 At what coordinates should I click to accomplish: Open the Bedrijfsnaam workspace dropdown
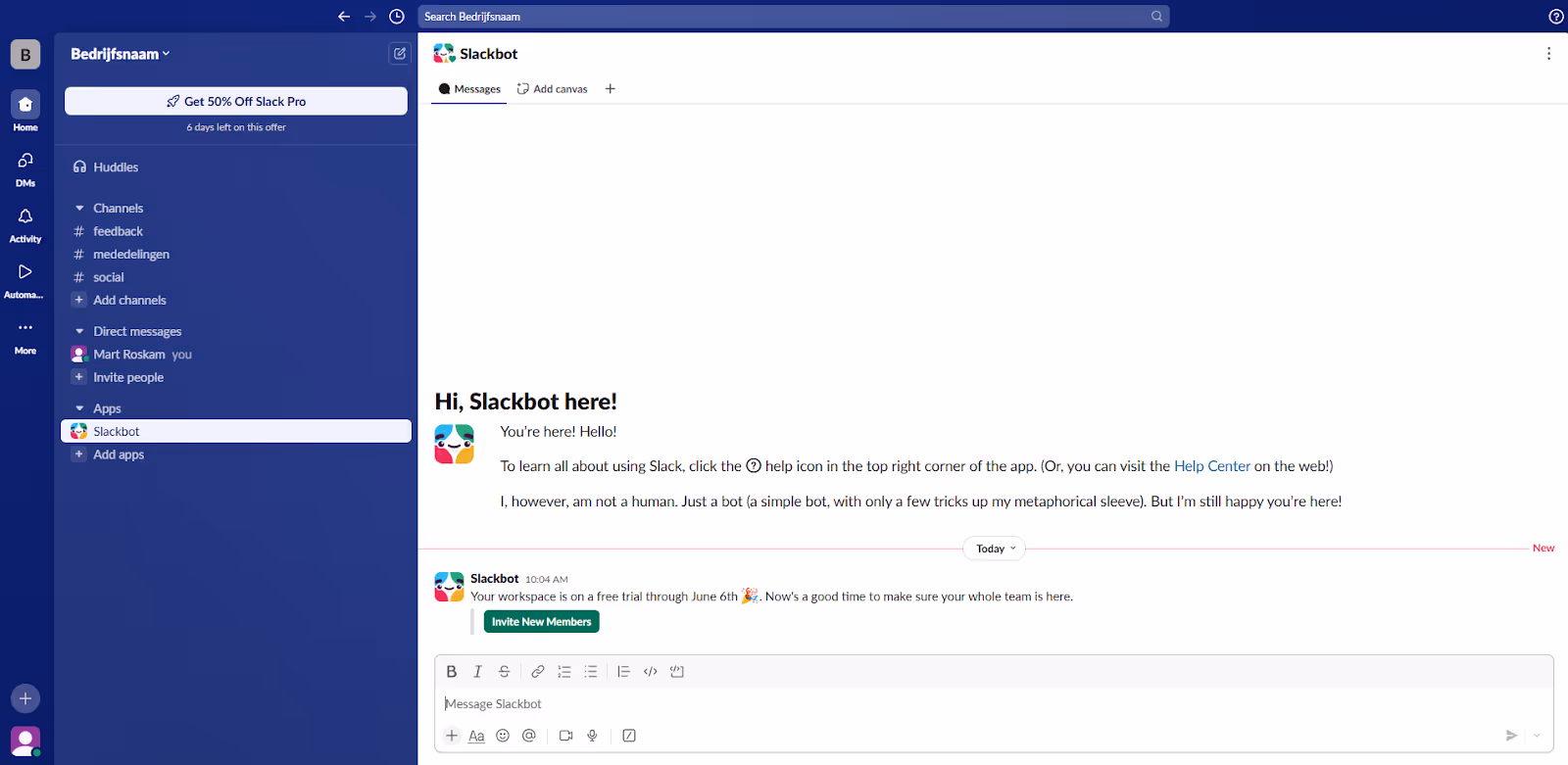pos(121,54)
